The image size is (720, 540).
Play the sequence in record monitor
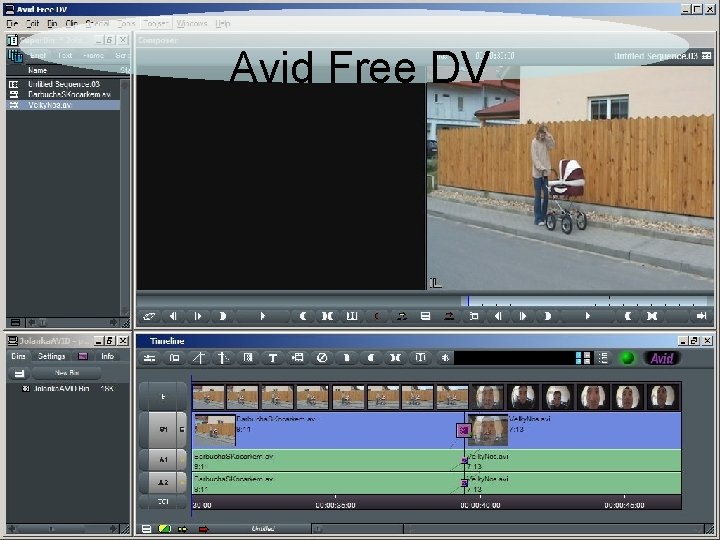point(587,316)
